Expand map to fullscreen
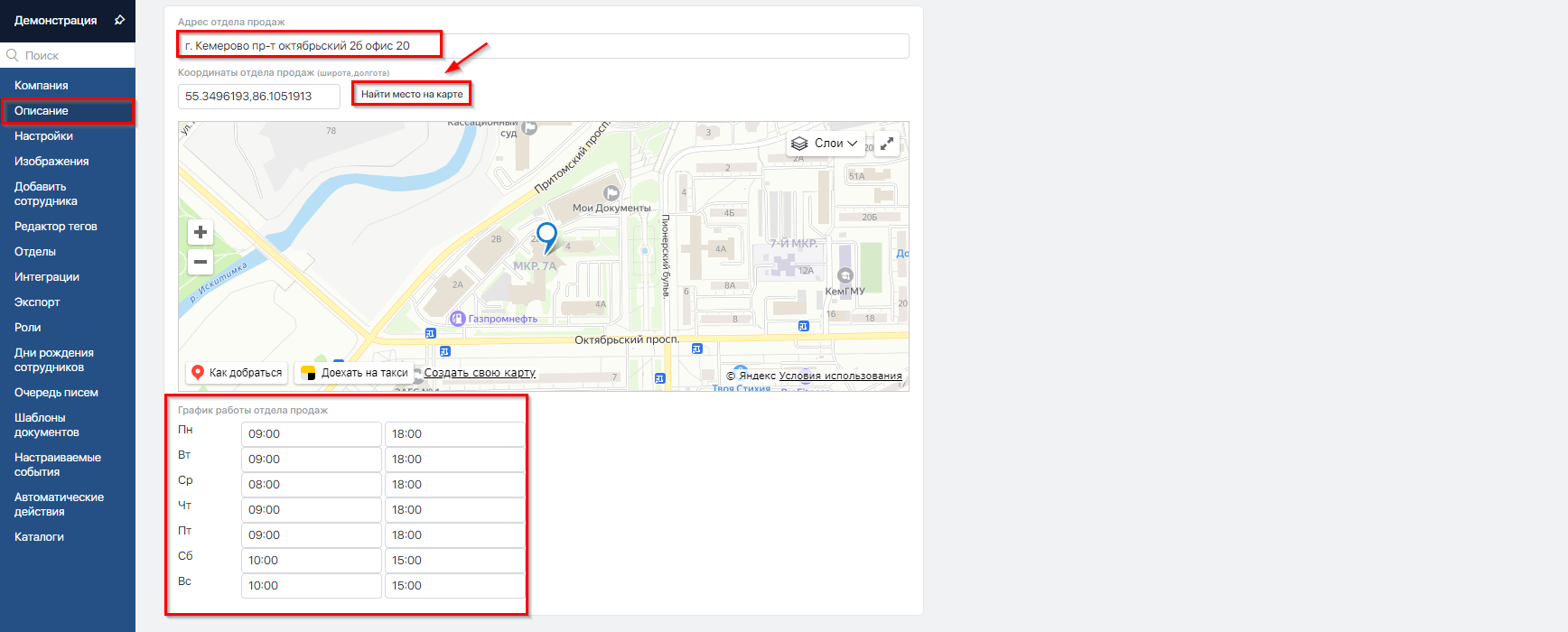 coord(887,144)
